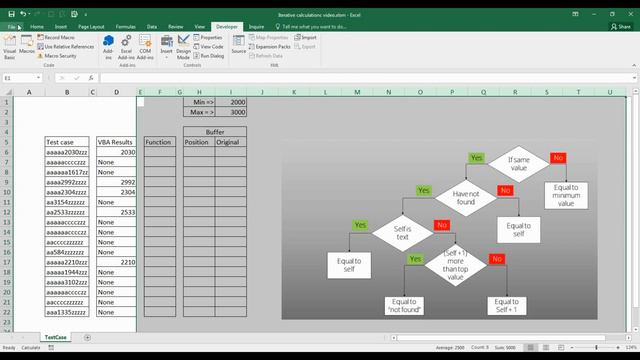Click cell with aaaaa2030zzz

(x=67, y=152)
